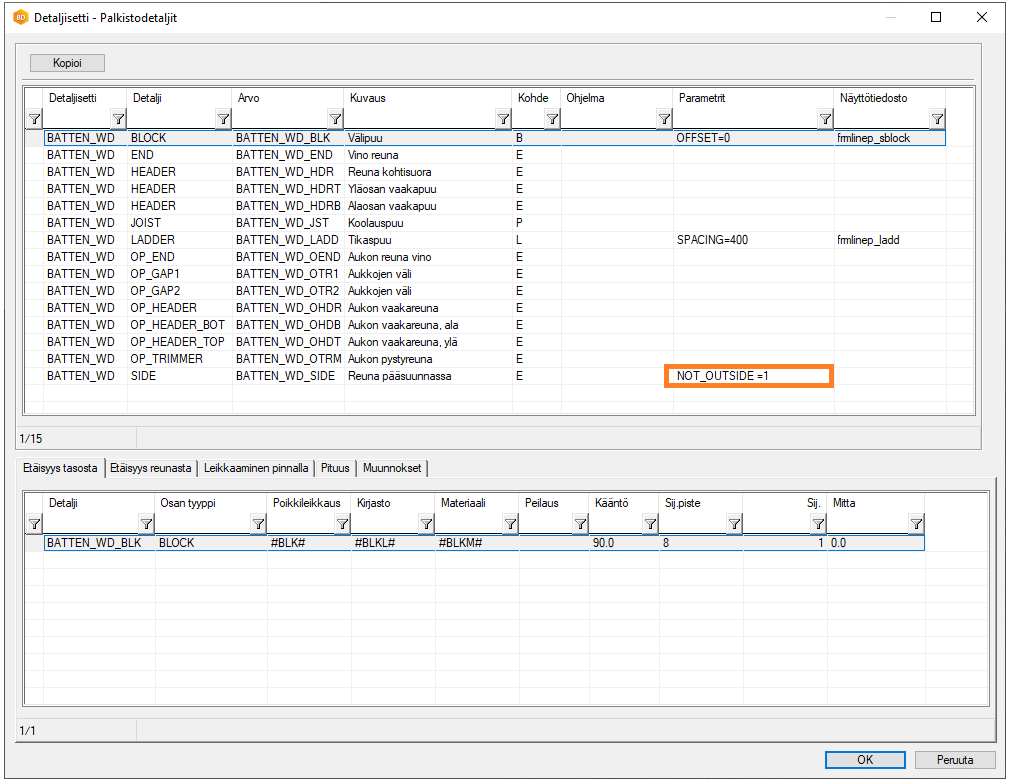The image size is (1011, 783).
Task: Click Kohde column filter icon
Action: pos(552,119)
